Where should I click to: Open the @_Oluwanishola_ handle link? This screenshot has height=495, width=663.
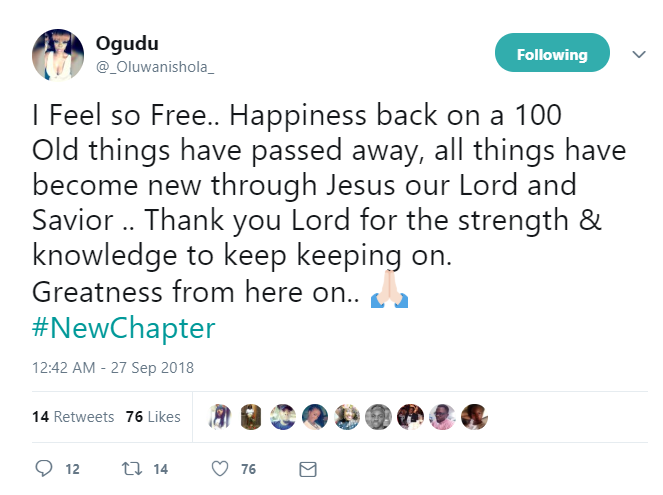tap(155, 66)
